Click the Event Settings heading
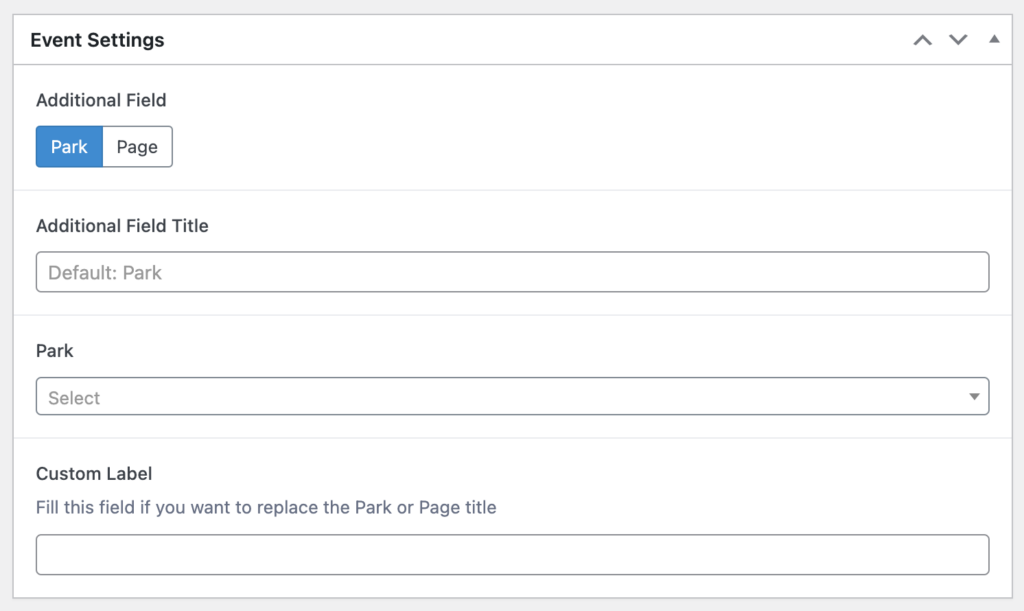Image resolution: width=1024 pixels, height=611 pixels. [97, 40]
